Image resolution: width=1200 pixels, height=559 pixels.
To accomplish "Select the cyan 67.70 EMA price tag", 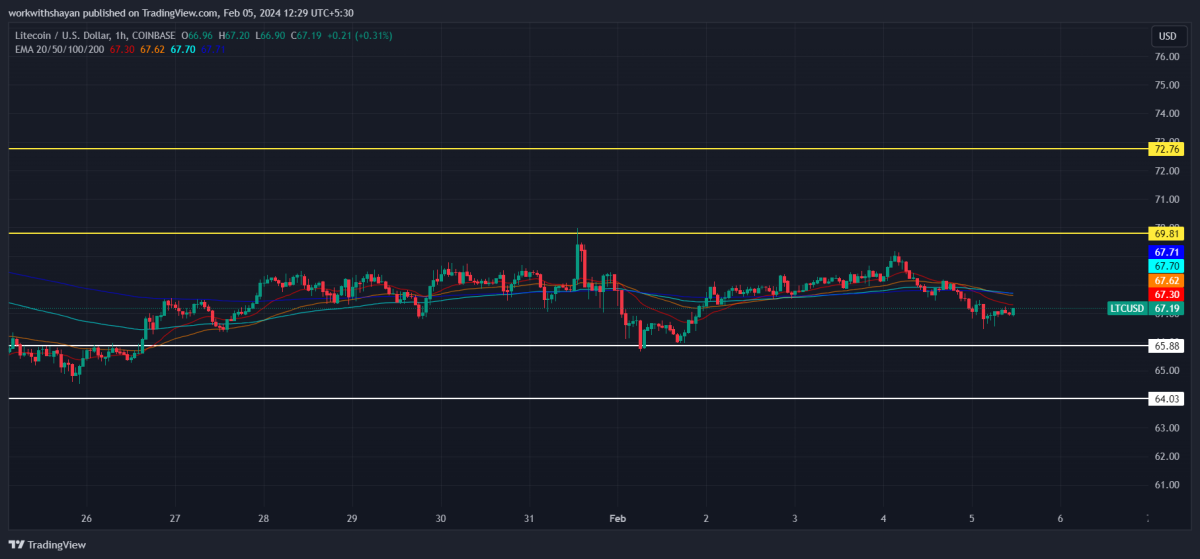I will tap(1166, 267).
